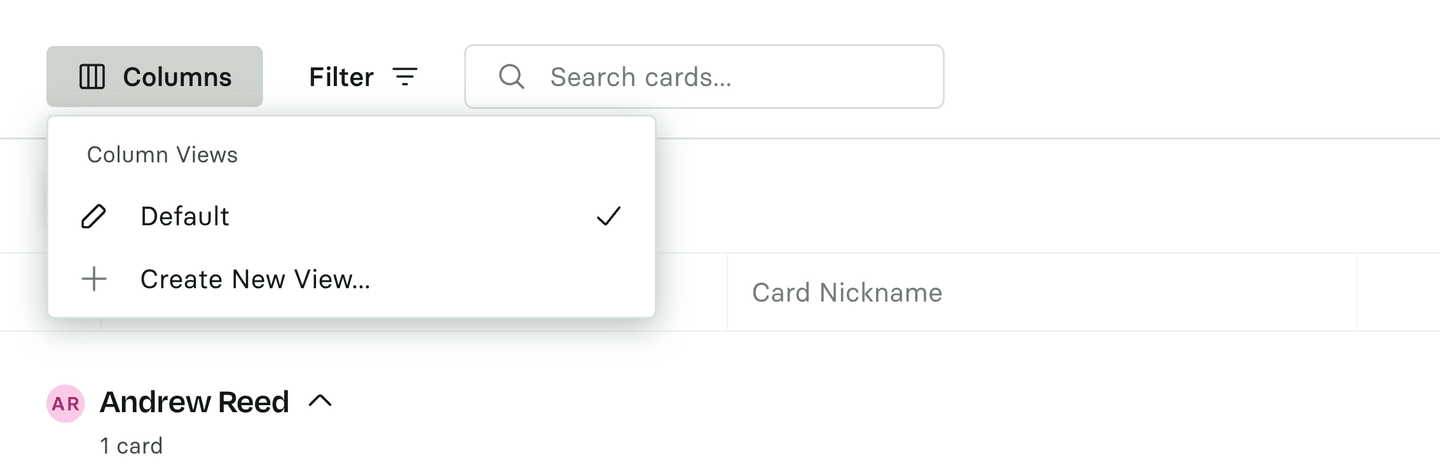
Task: Click the pencil icon beside Default
Action: tap(93, 216)
